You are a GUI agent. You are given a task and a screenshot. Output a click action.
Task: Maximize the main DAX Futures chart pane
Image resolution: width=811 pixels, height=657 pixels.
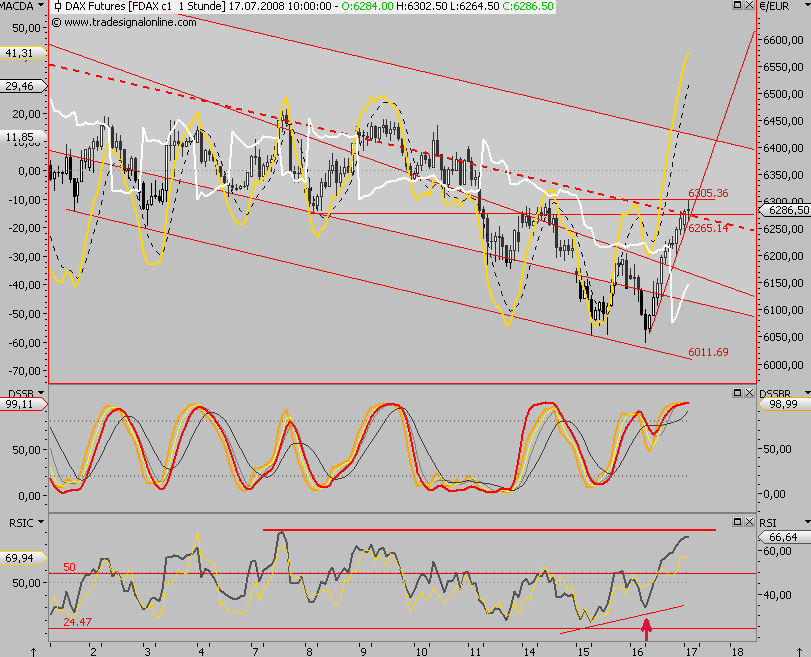[738, 5]
